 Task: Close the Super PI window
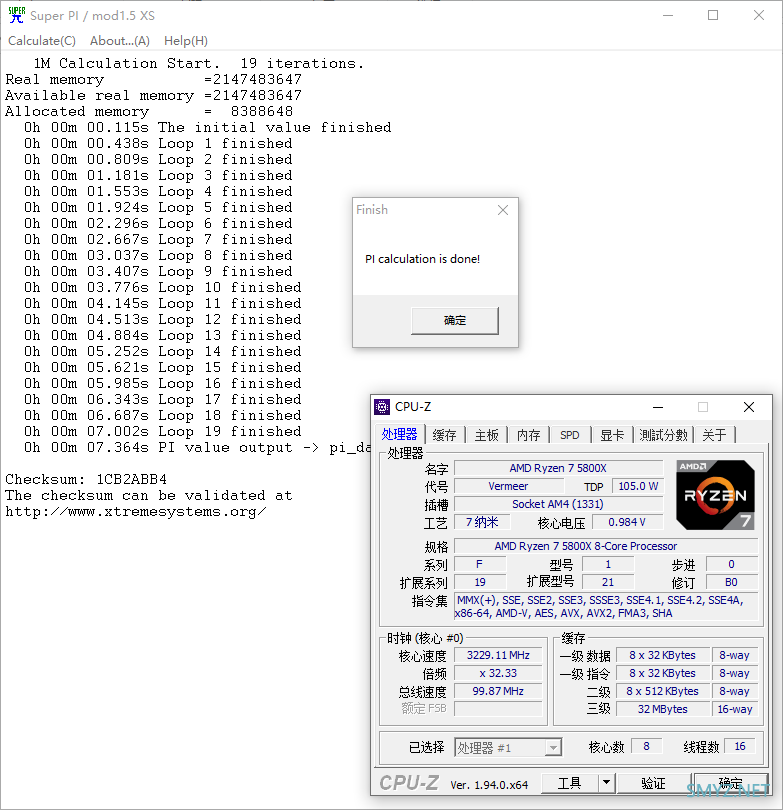pos(759,15)
